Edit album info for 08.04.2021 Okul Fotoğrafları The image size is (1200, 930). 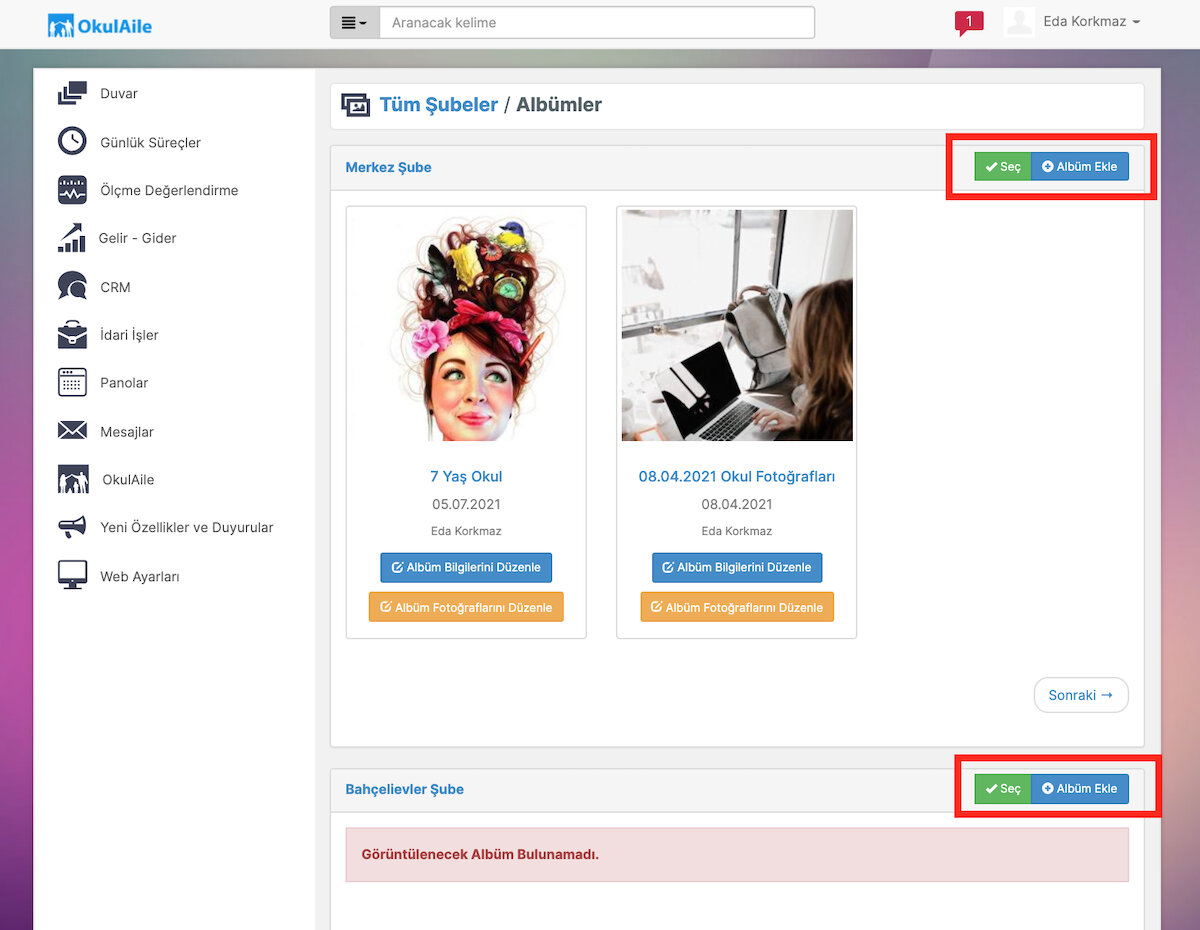(737, 567)
